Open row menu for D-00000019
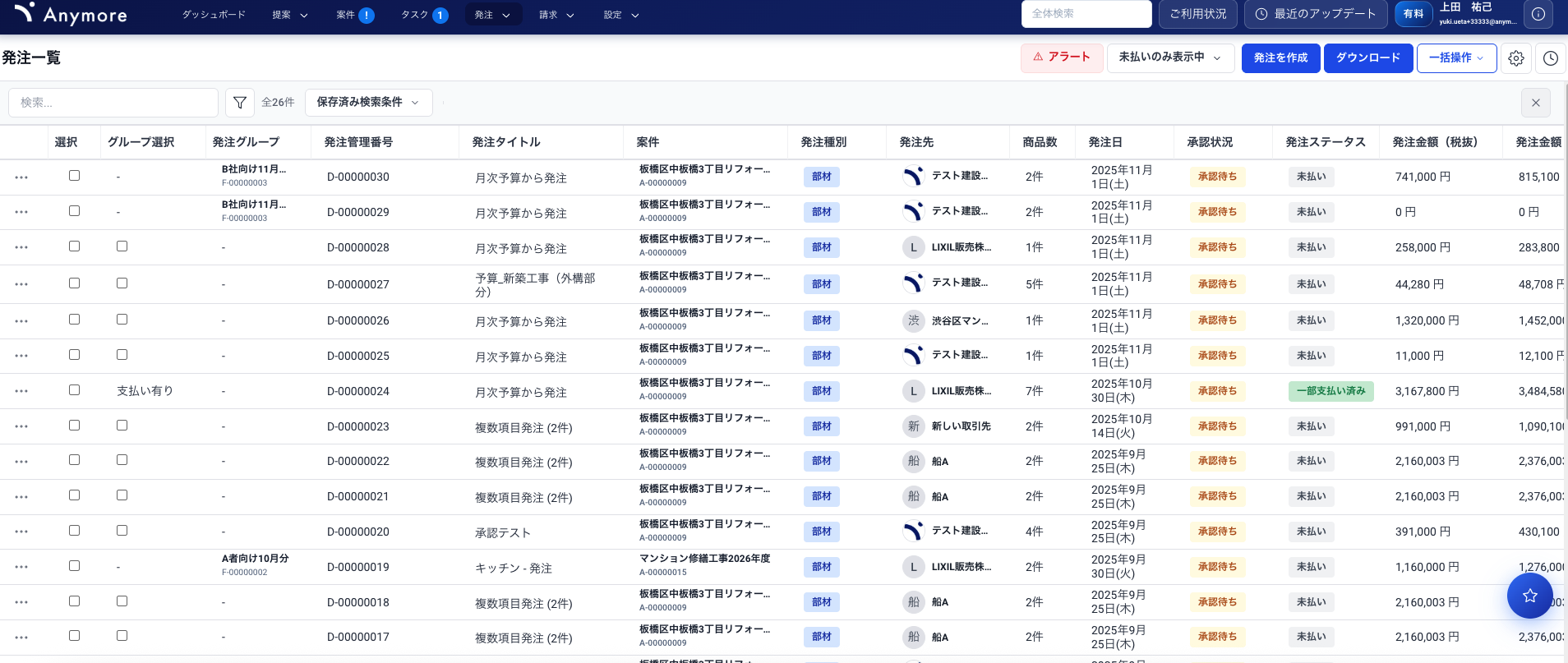 click(21, 567)
